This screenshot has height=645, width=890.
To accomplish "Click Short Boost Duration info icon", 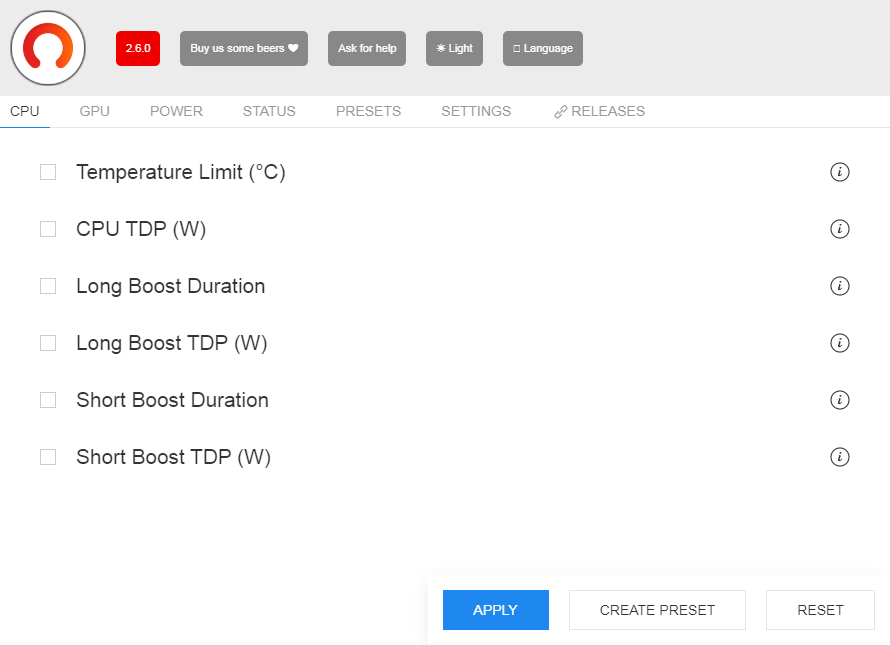I will click(840, 400).
